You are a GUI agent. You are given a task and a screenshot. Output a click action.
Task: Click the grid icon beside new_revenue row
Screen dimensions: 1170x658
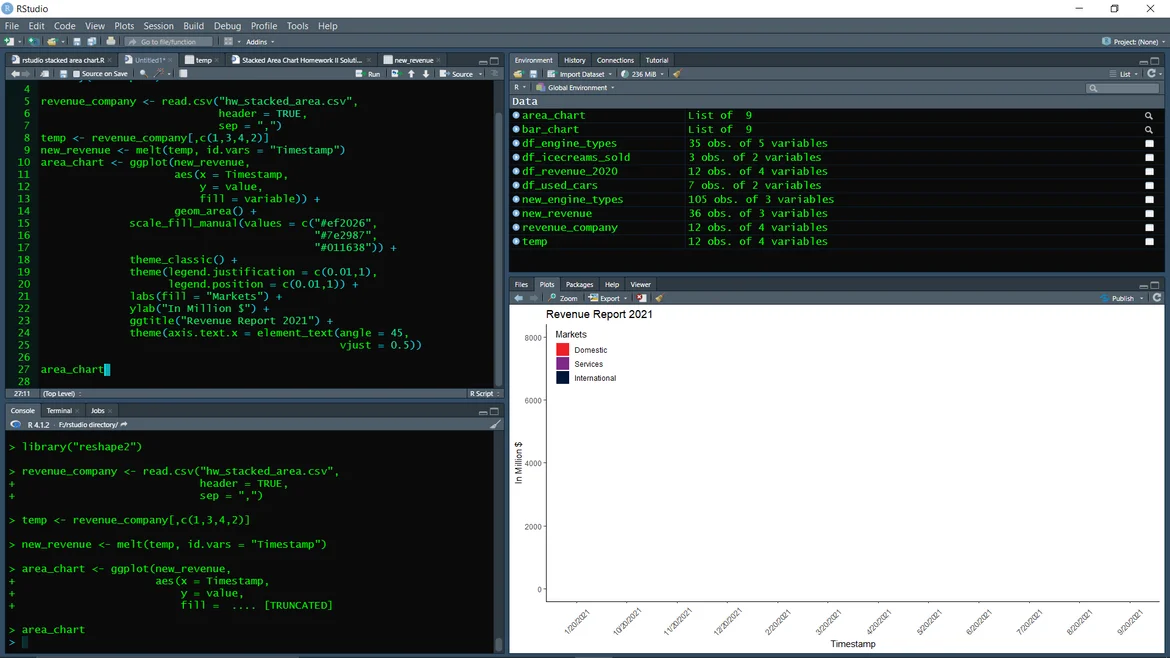1149,214
